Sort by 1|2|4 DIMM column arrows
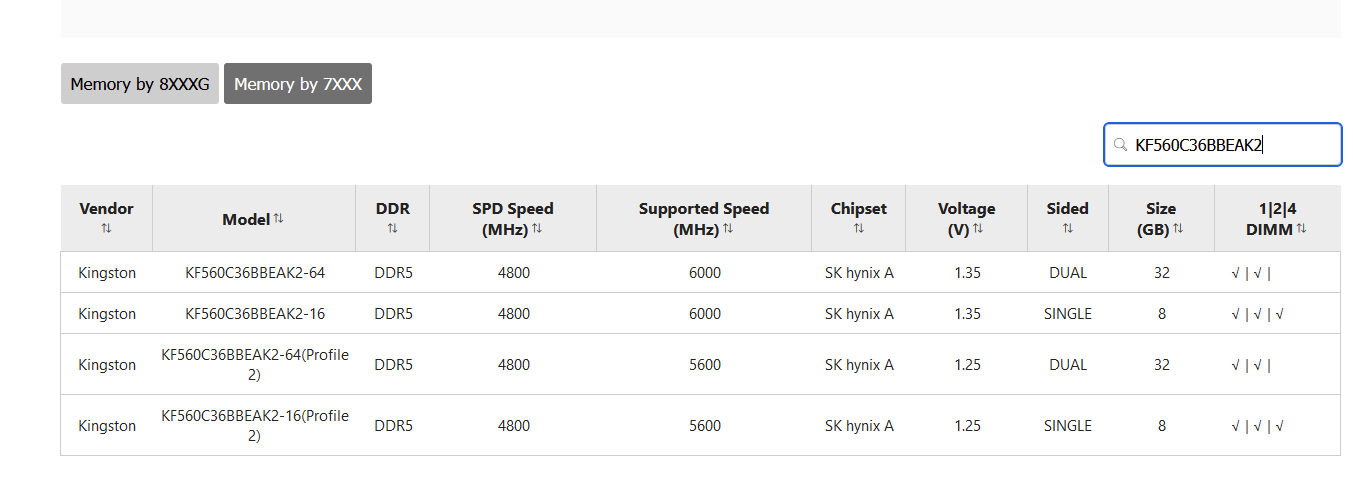The width and height of the screenshot is (1353, 477). coord(1301,229)
